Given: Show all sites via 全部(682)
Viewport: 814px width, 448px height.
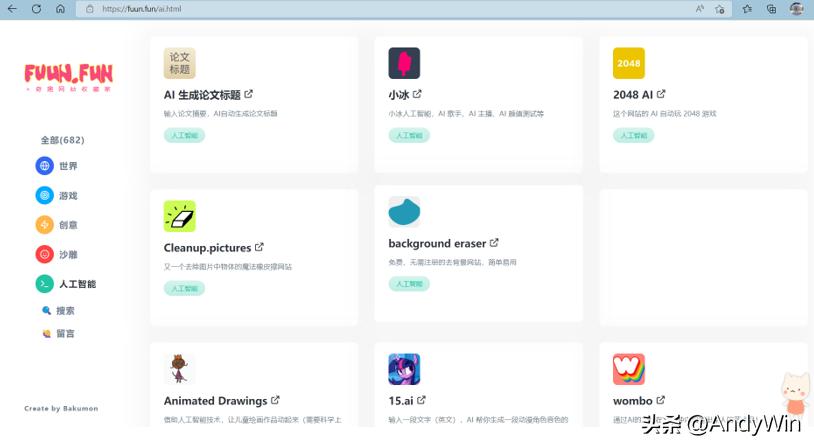Looking at the screenshot, I should click(62, 140).
